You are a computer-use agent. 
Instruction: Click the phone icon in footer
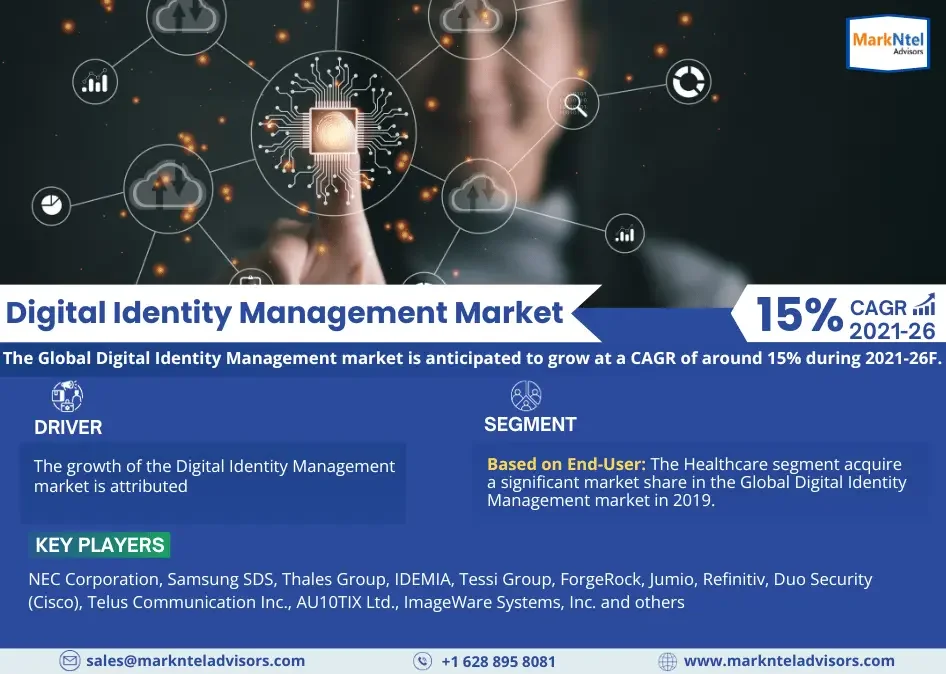coord(423,661)
